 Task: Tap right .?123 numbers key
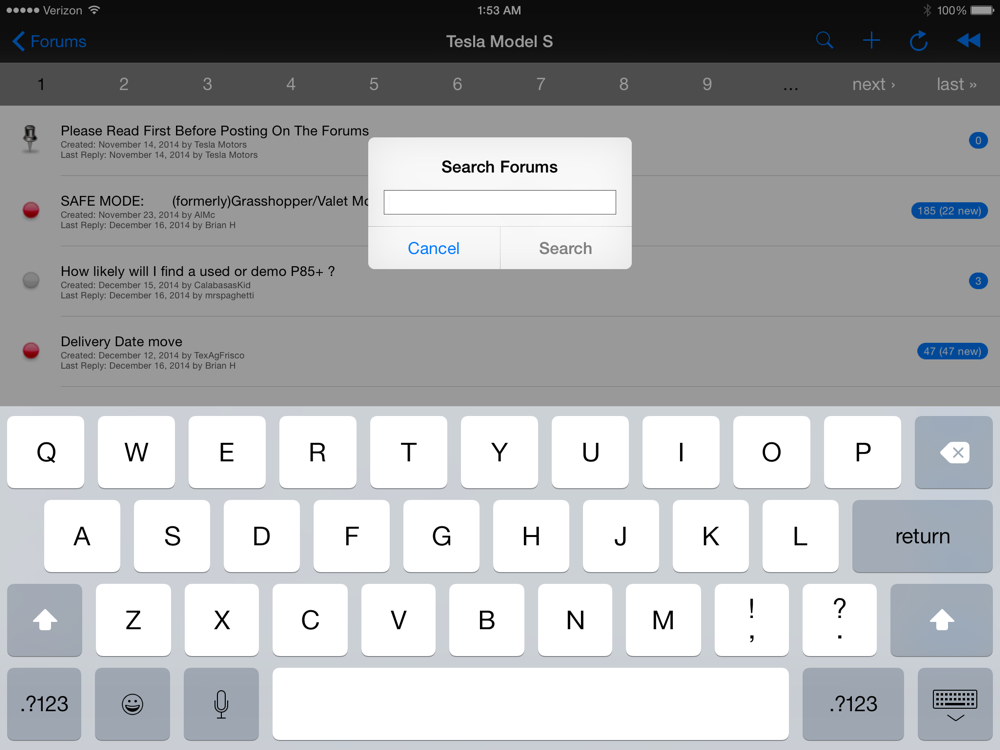(853, 704)
